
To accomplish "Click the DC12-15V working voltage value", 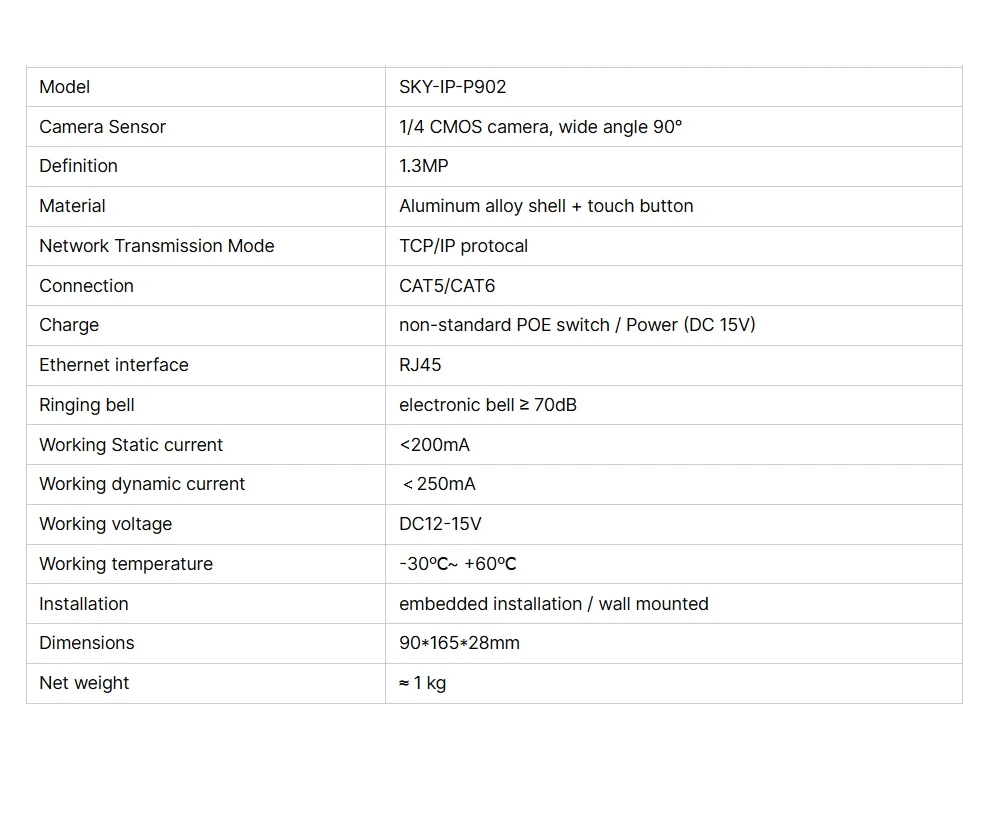I will 440,524.
